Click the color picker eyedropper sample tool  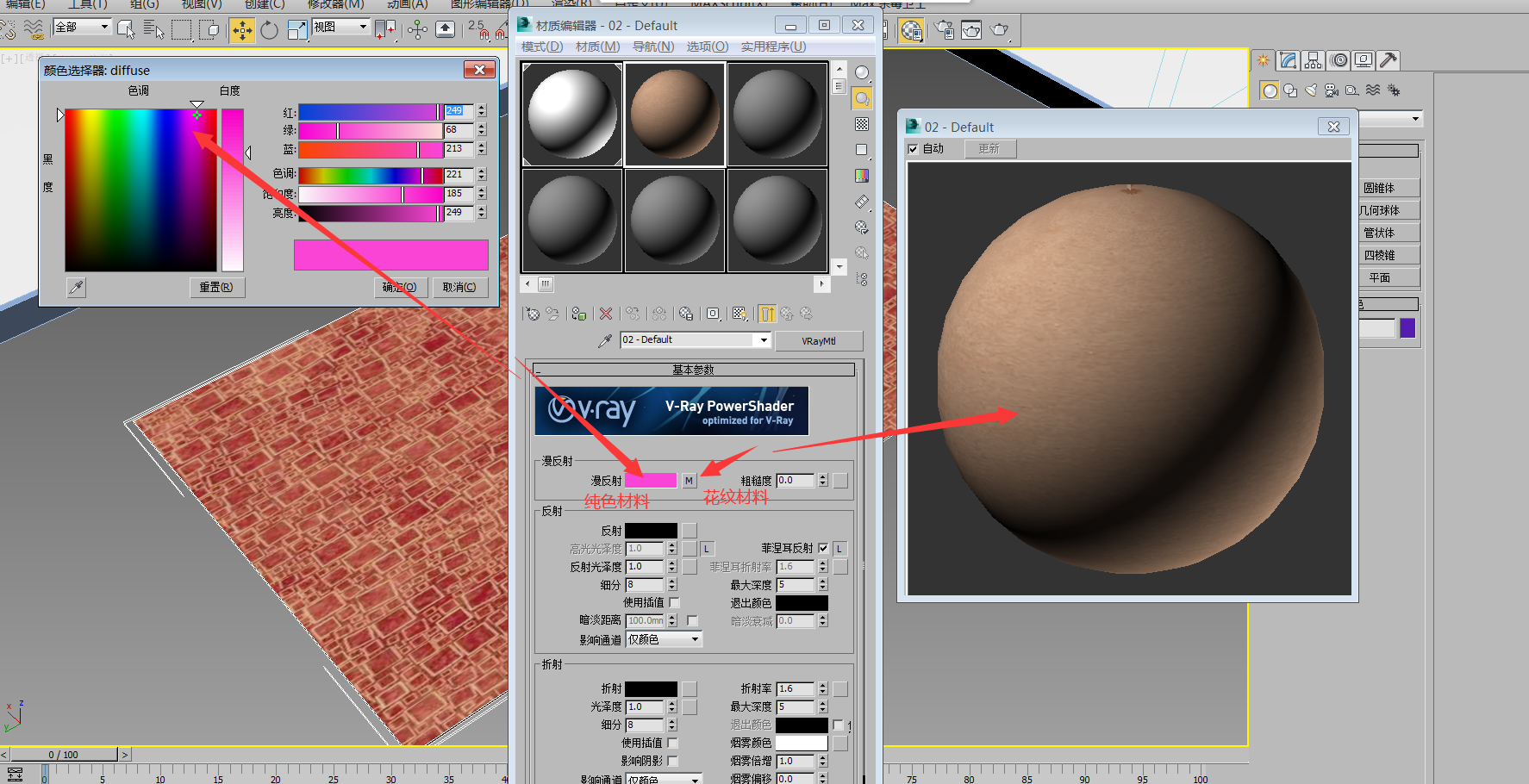[x=76, y=288]
